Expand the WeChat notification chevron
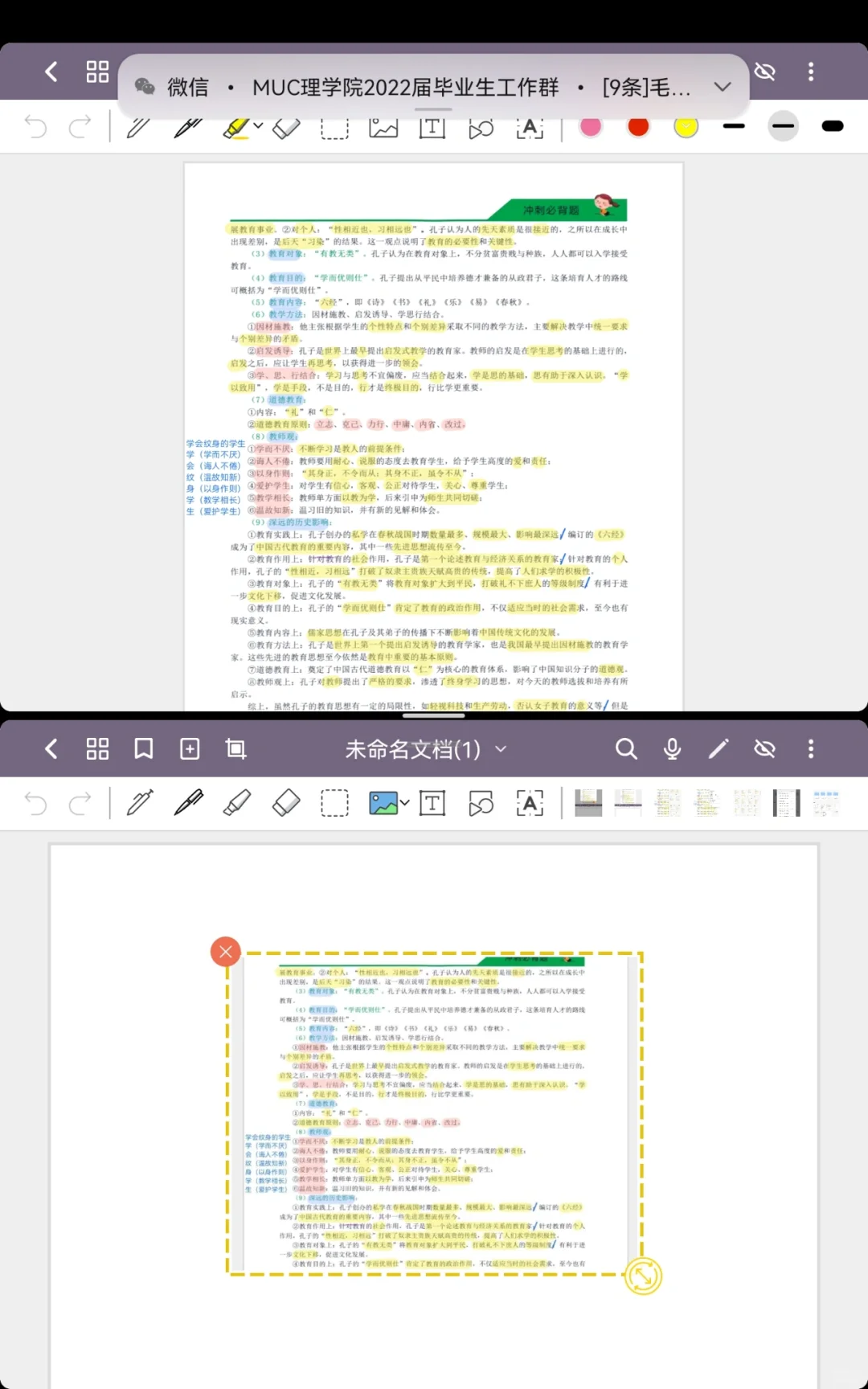868x1389 pixels. [723, 87]
